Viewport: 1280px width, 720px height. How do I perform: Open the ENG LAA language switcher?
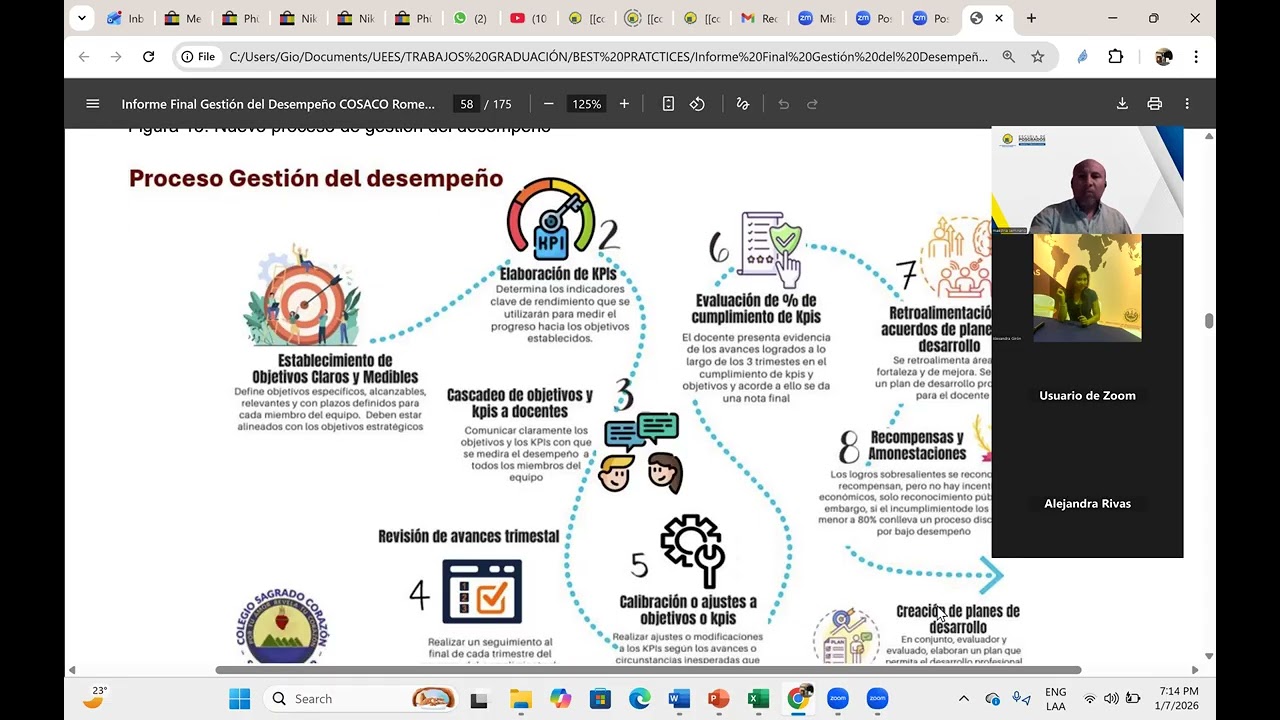coord(1055,699)
